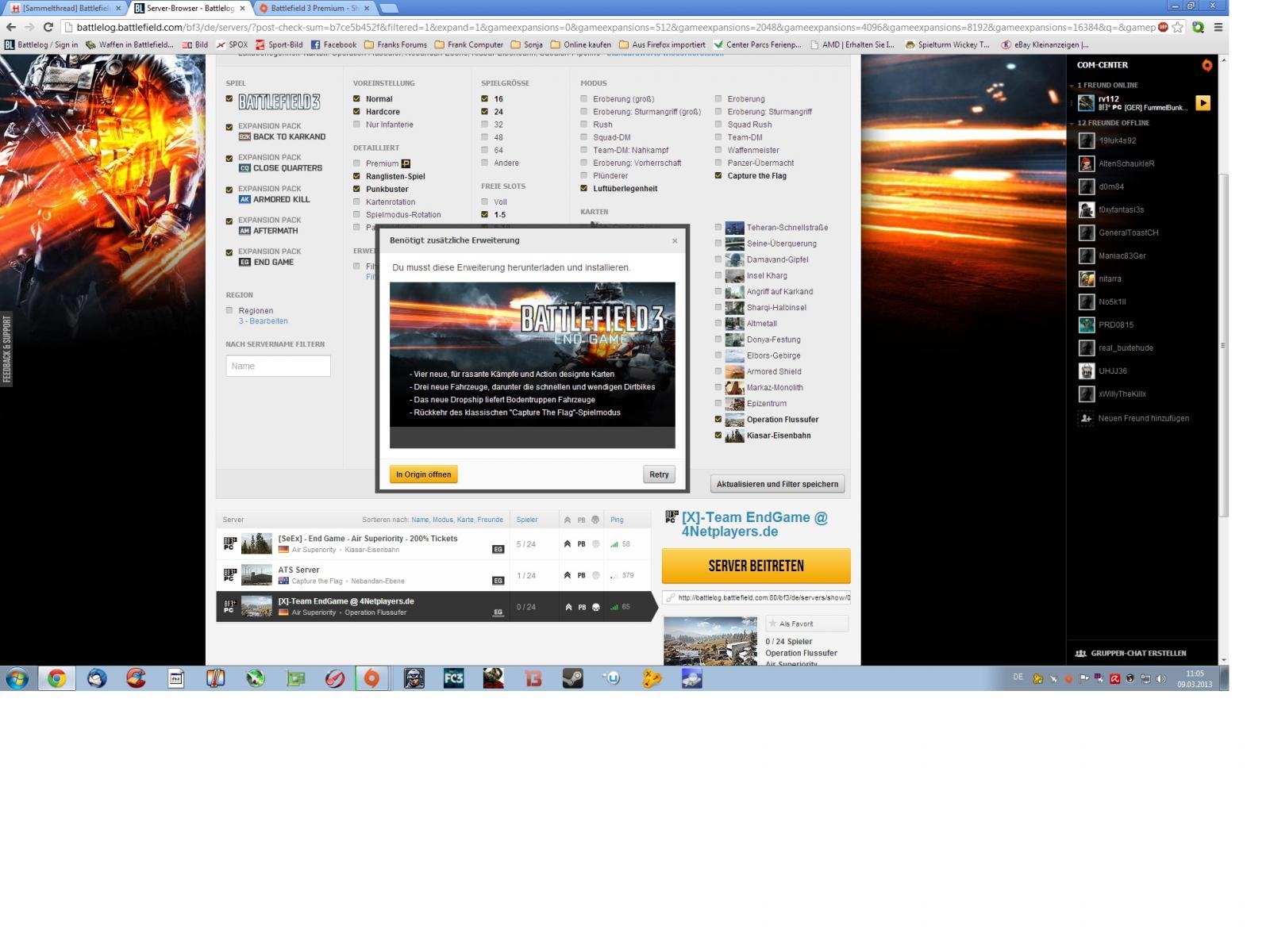This screenshot has height=952, width=1270.
Task: Toggle the Battlefield 3 game checkbox
Action: point(229,99)
